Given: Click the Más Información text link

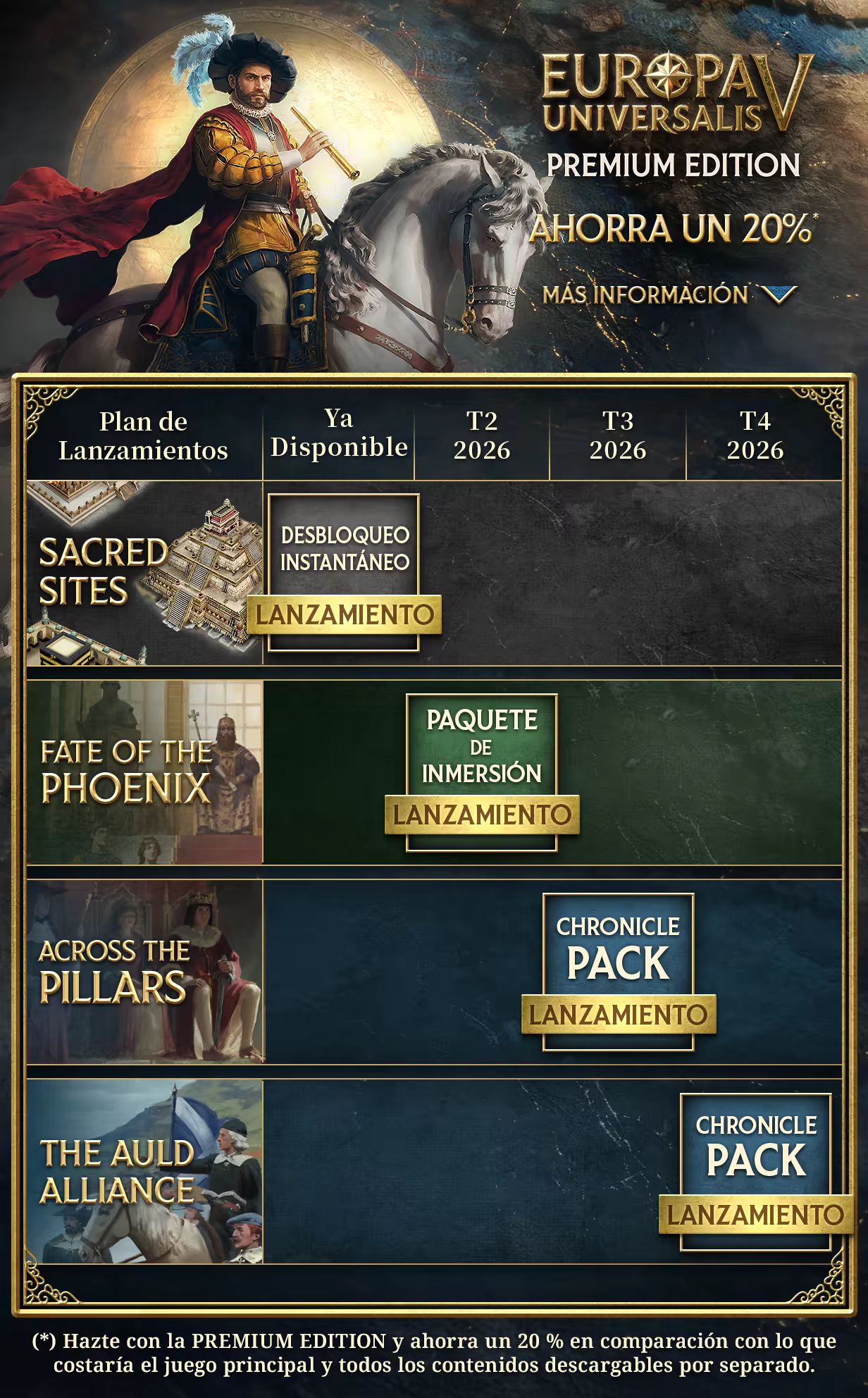Looking at the screenshot, I should (645, 295).
